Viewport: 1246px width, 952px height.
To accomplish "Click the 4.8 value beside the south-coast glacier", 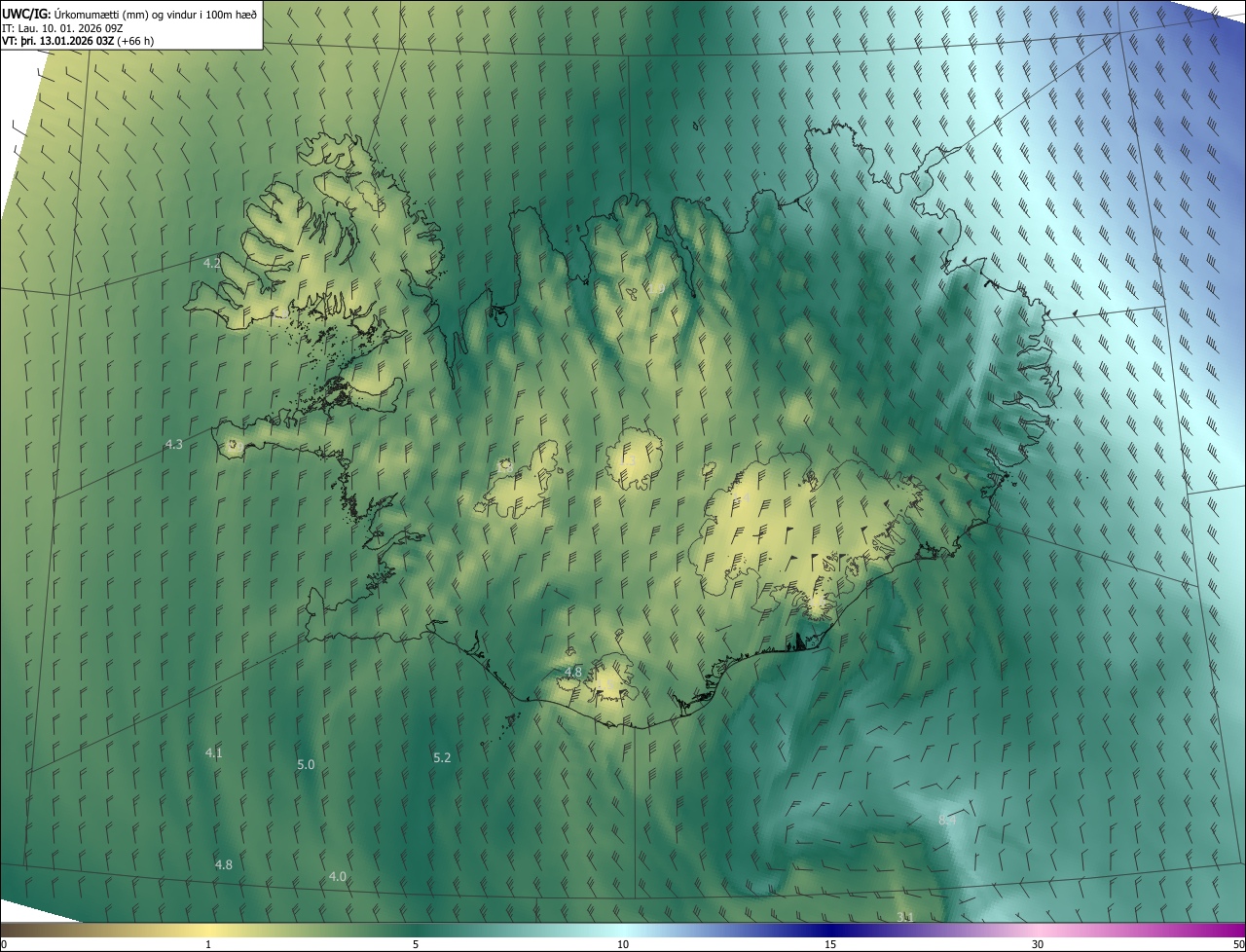I will pos(573,673).
